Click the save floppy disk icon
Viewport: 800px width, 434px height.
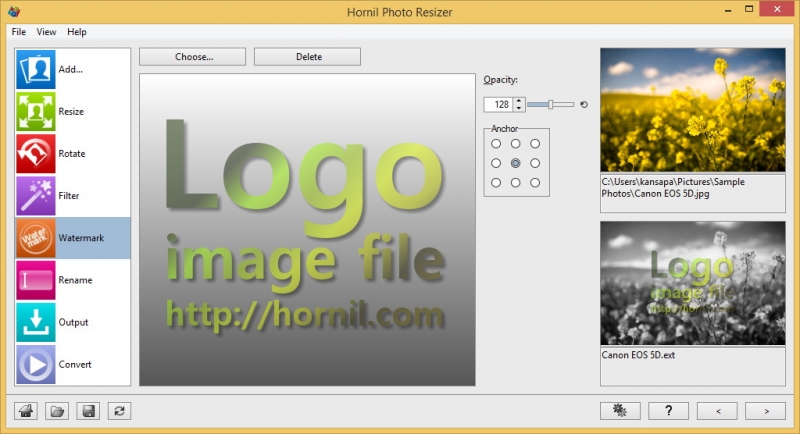click(88, 411)
